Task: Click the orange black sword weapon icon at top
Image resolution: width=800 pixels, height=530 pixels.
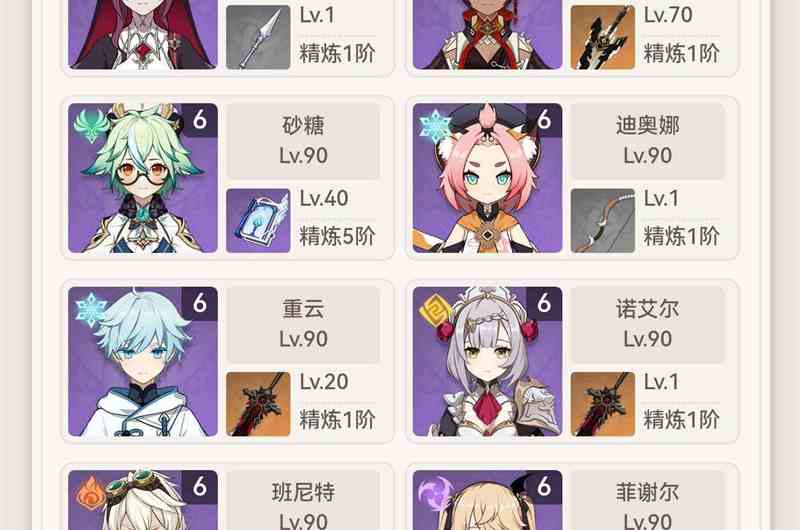Action: tap(603, 37)
